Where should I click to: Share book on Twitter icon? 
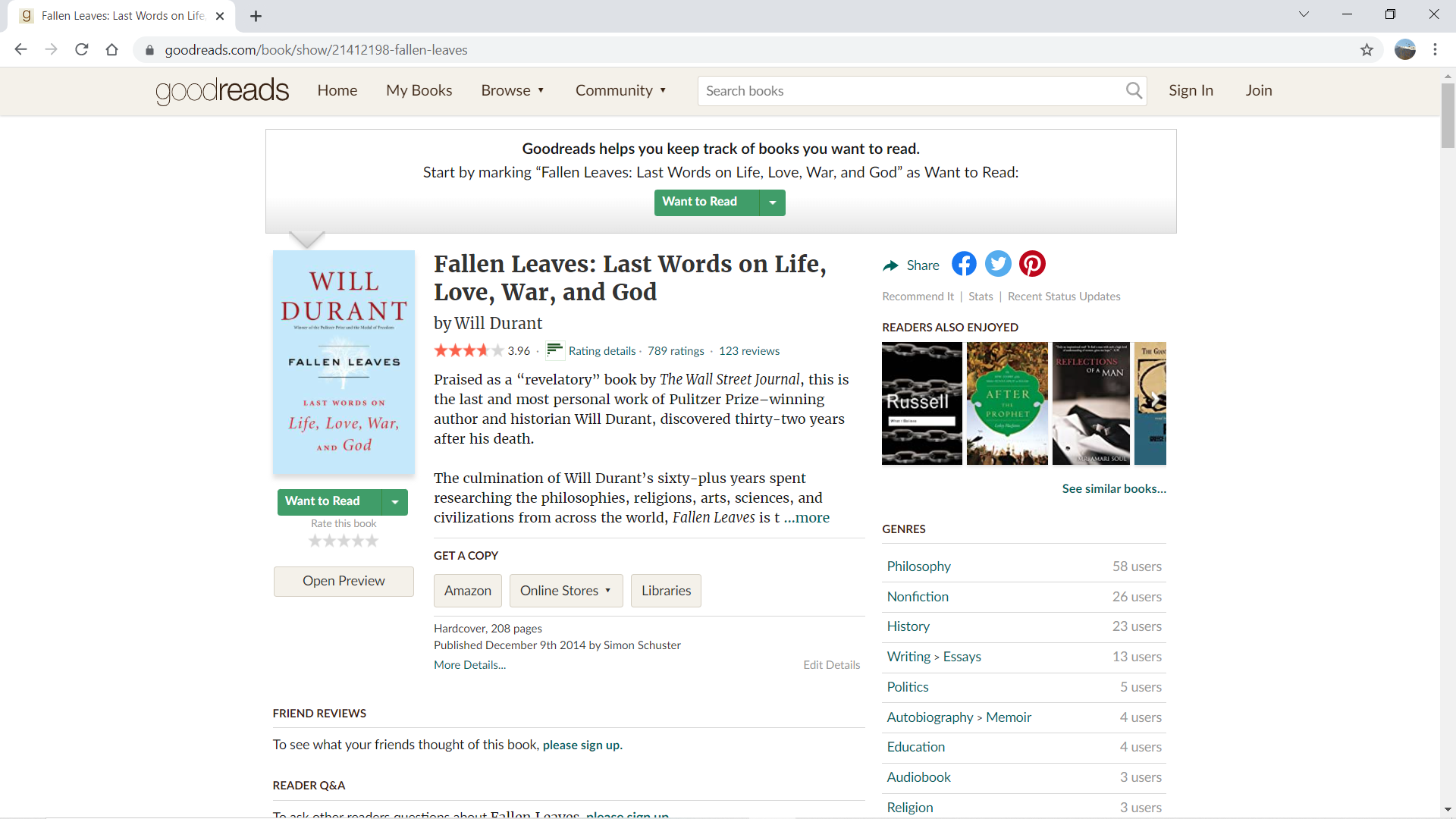pyautogui.click(x=998, y=264)
